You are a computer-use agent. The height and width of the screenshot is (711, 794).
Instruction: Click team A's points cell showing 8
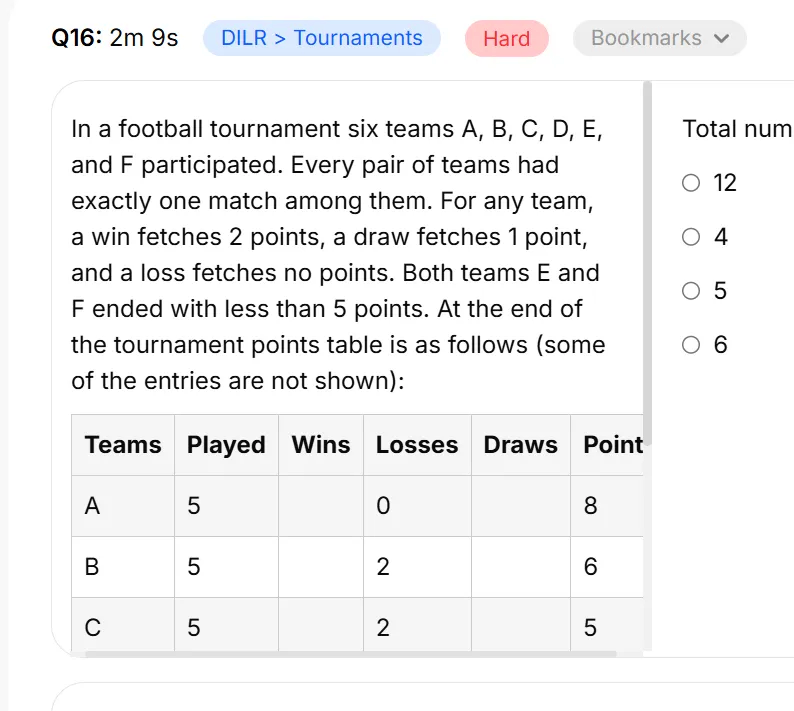coord(607,506)
